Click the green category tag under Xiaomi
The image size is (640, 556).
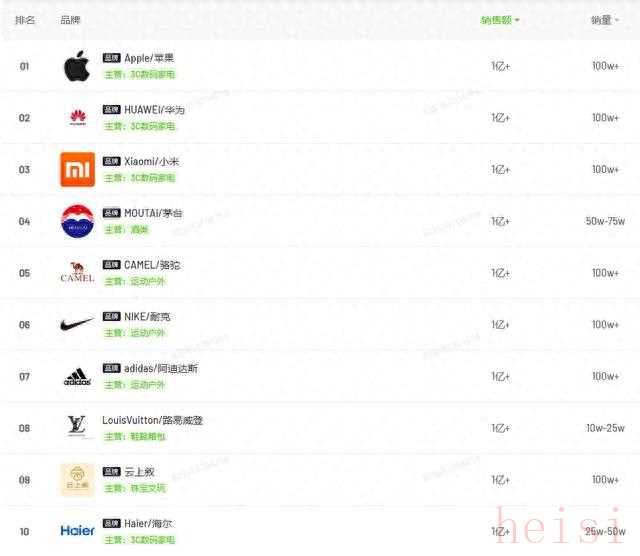(140, 178)
